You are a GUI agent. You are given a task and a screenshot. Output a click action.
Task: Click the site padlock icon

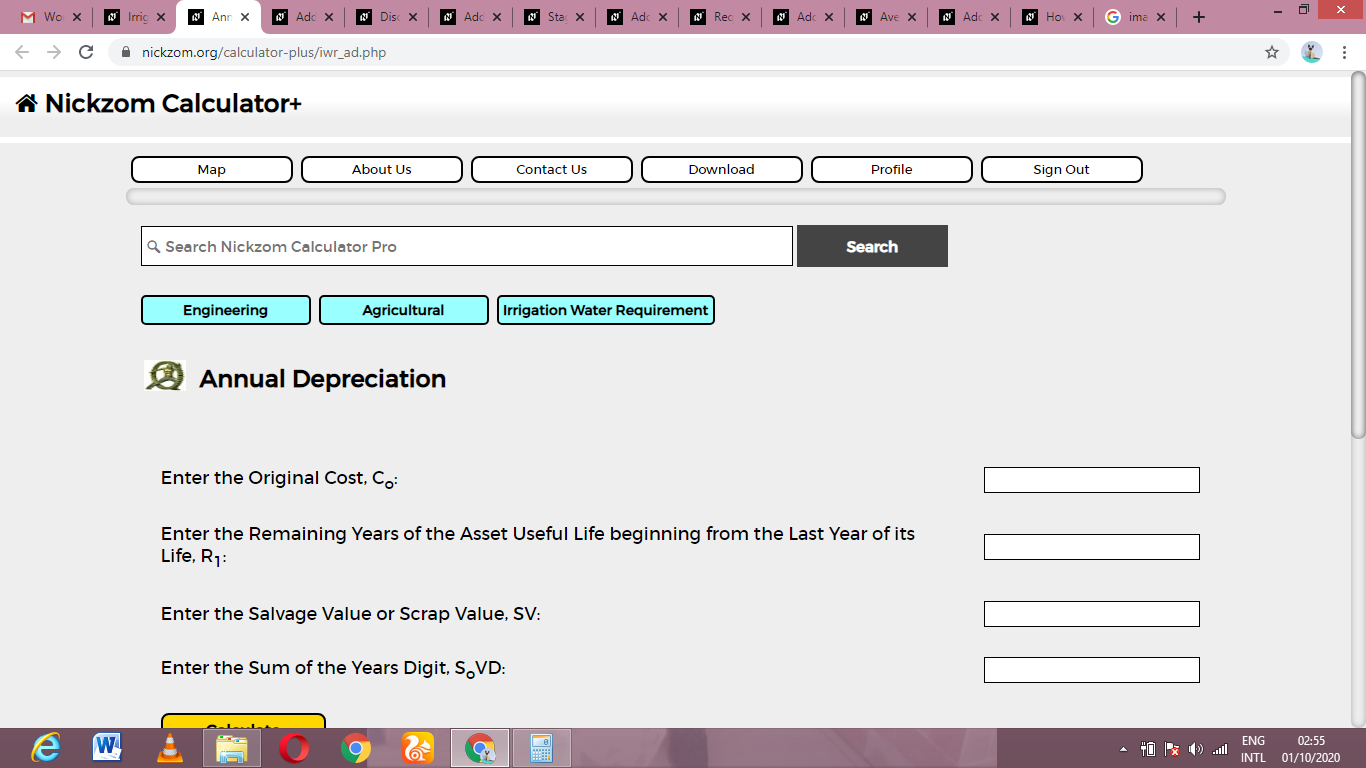coord(126,52)
